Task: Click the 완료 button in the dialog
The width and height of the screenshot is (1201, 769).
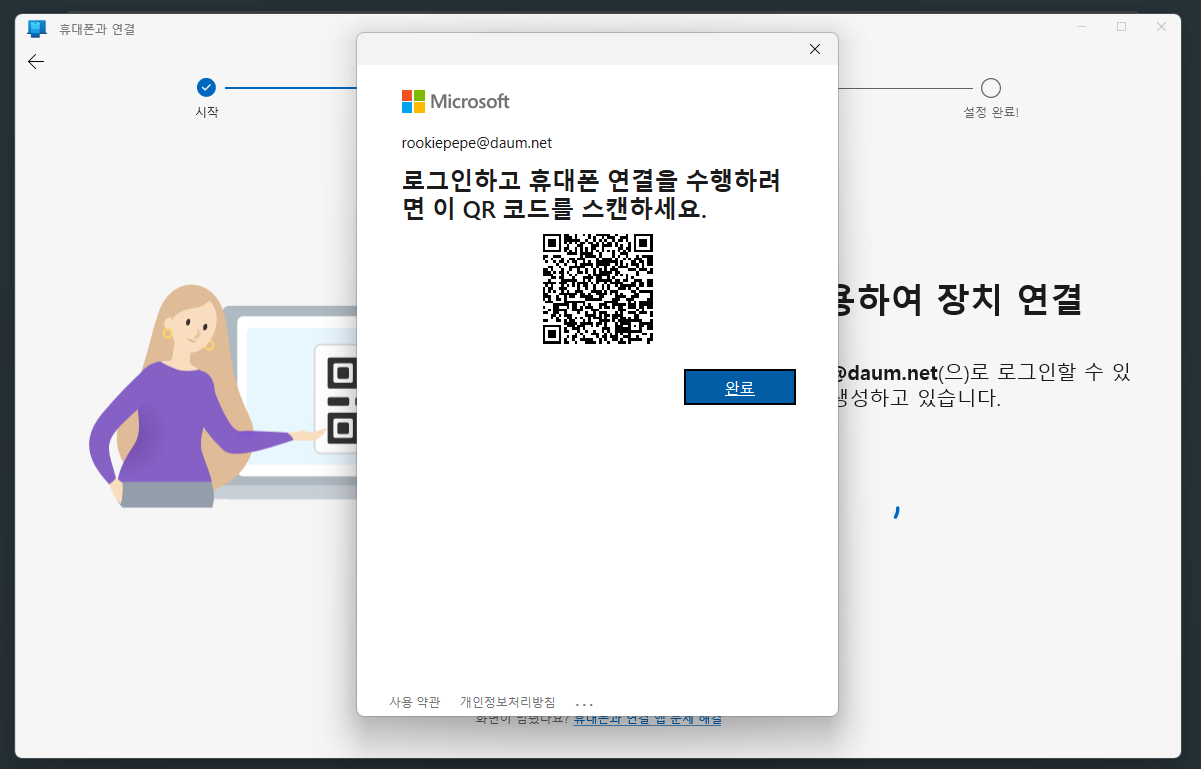Action: (739, 387)
